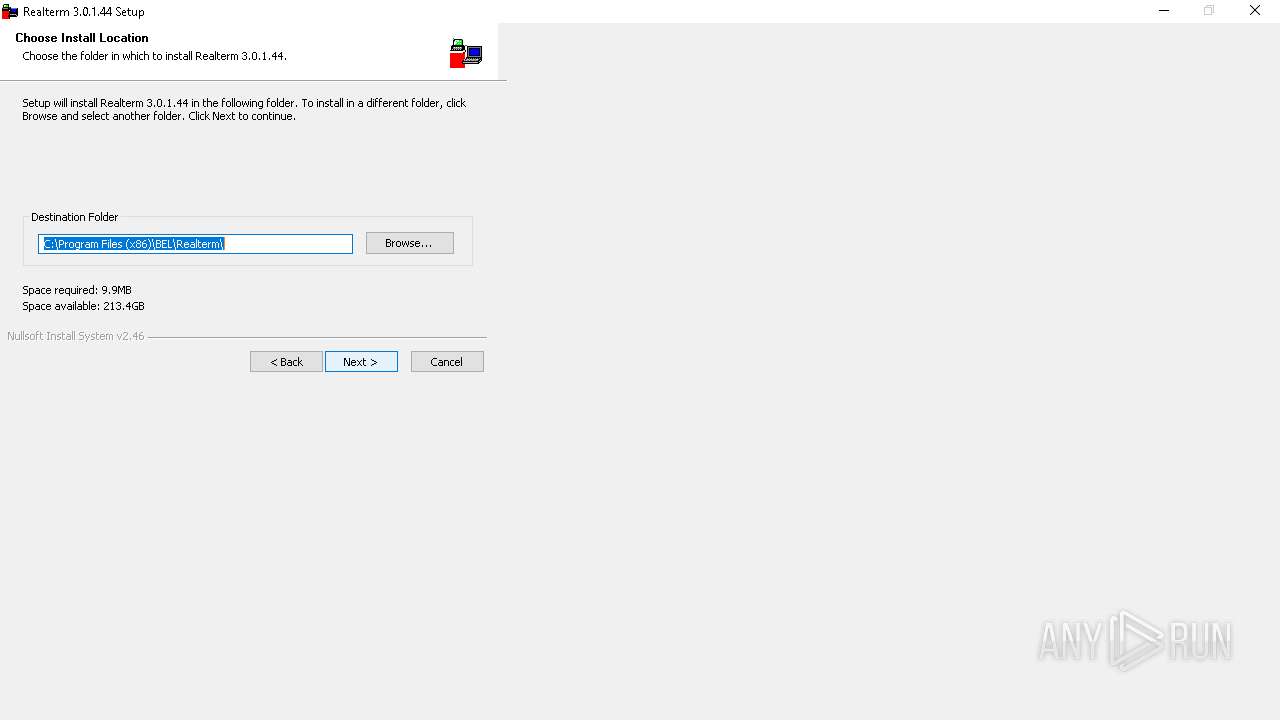Focus the Destination Folder path field
Viewport: 1280px width, 720px height.
(x=195, y=244)
